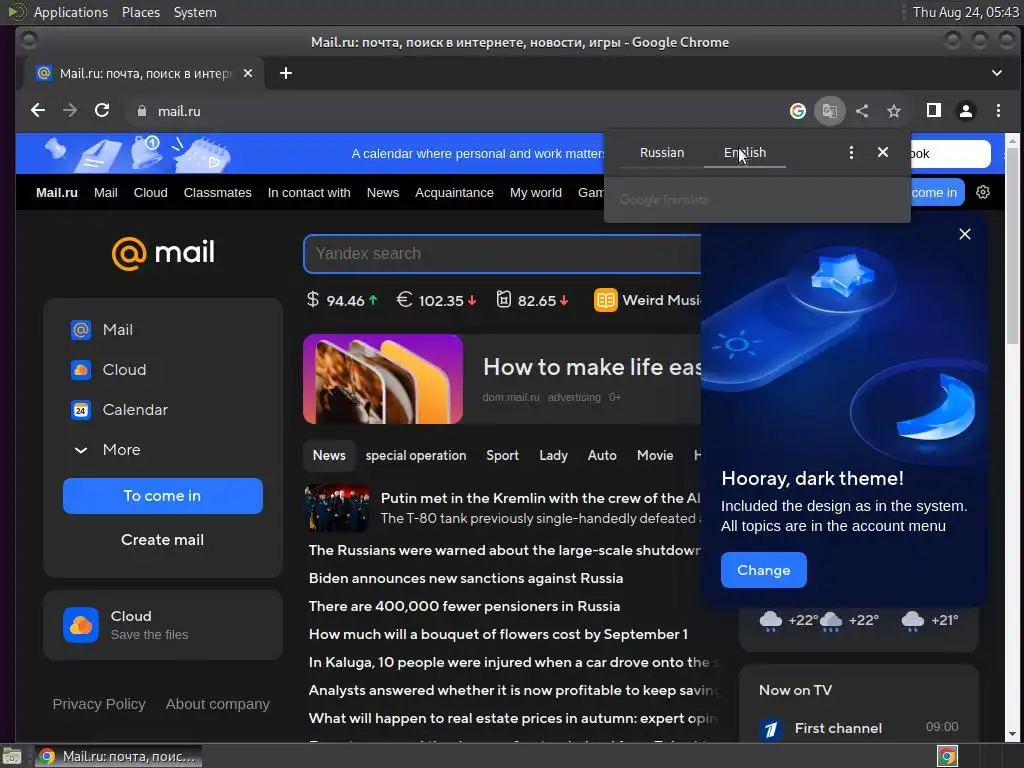
Task: Close the dark theme promo card
Action: click(965, 234)
